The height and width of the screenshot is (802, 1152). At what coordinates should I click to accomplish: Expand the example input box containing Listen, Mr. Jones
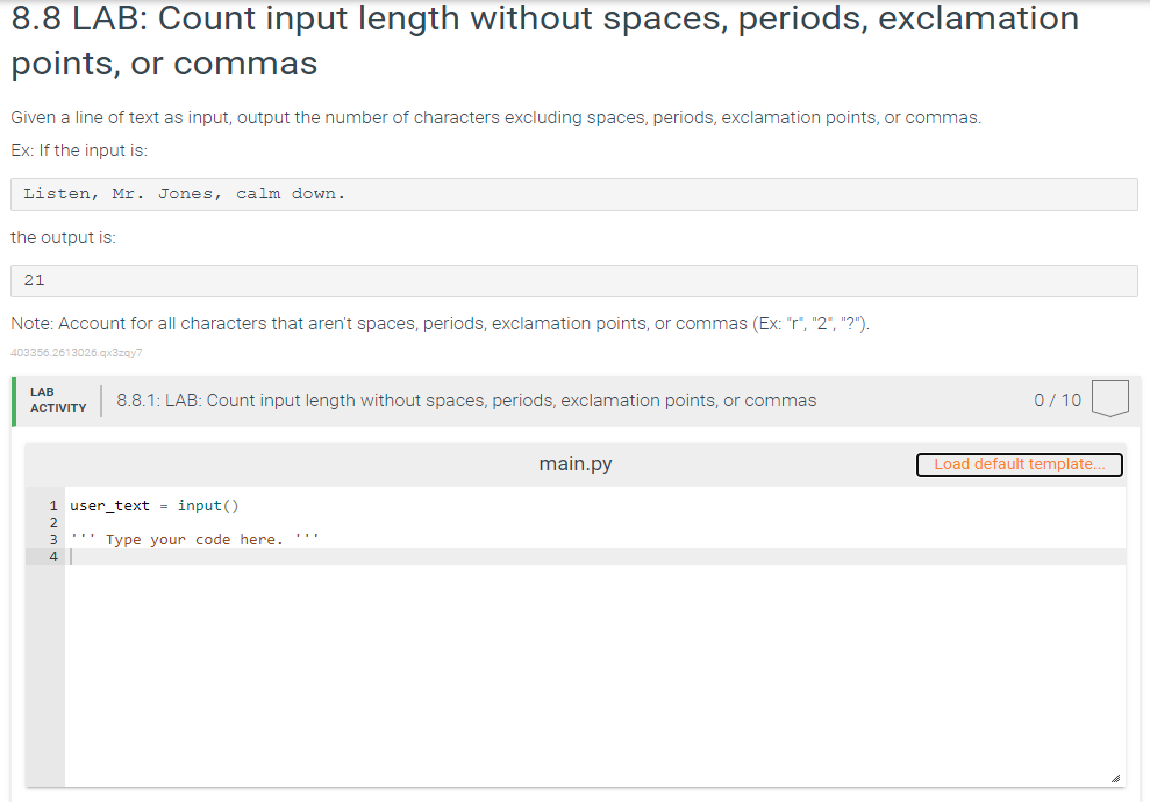coord(574,193)
